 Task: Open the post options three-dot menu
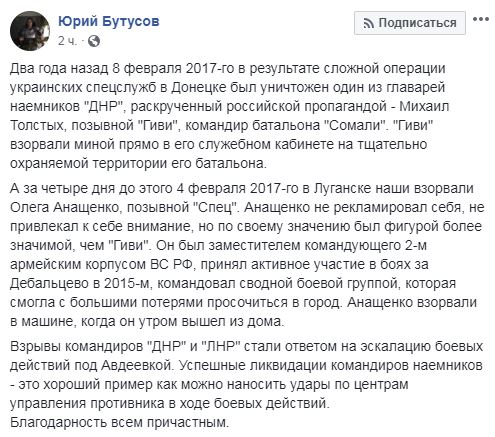click(481, 19)
